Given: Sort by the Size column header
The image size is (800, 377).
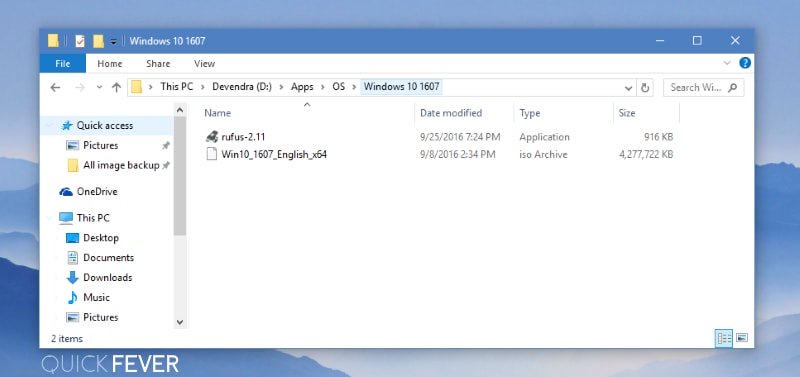Looking at the screenshot, I should [627, 113].
